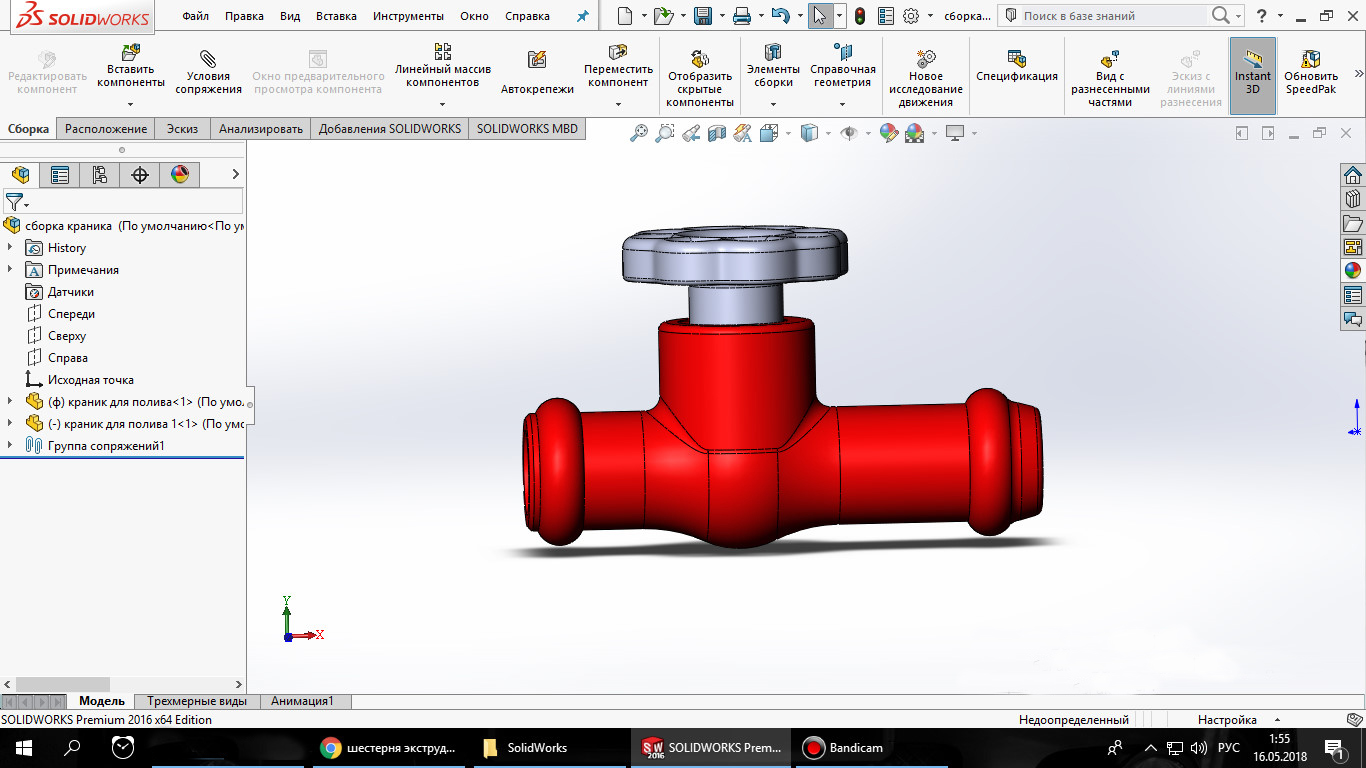The image size is (1366, 768).
Task: Open SolidWorks Resources home icon in task pane
Action: 1353,175
